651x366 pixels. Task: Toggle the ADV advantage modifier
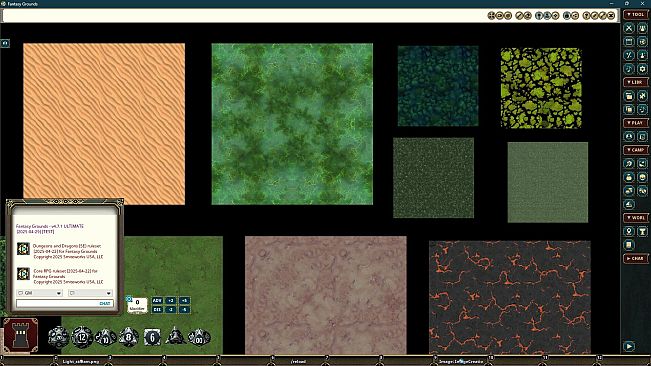157,300
